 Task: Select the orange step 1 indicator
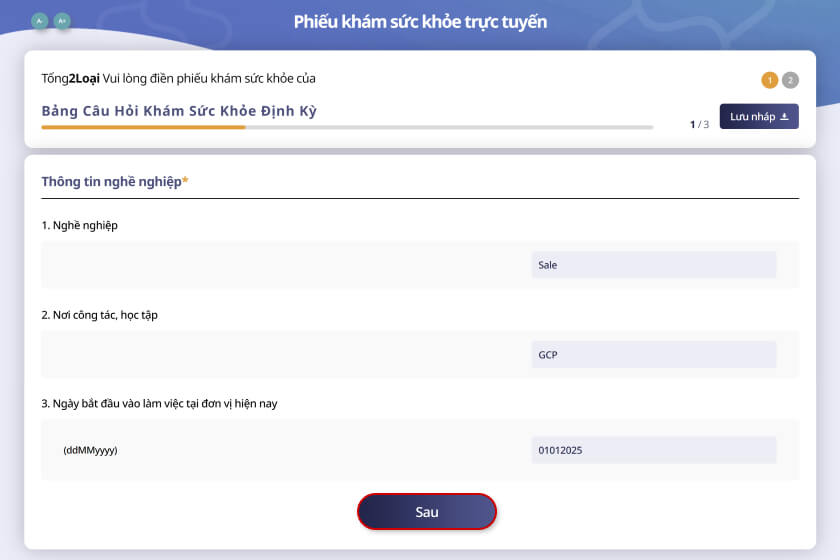[770, 80]
